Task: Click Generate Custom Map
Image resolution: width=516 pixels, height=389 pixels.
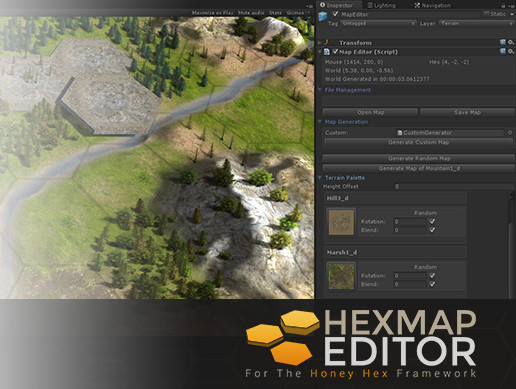Action: pyautogui.click(x=418, y=142)
